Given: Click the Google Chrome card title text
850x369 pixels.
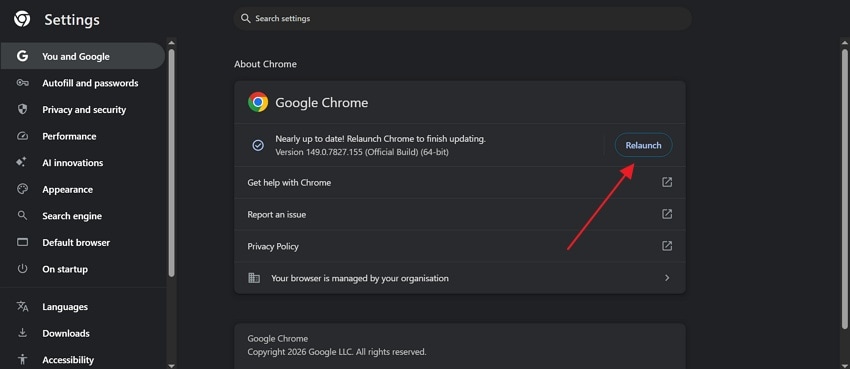Looking at the screenshot, I should click(321, 102).
